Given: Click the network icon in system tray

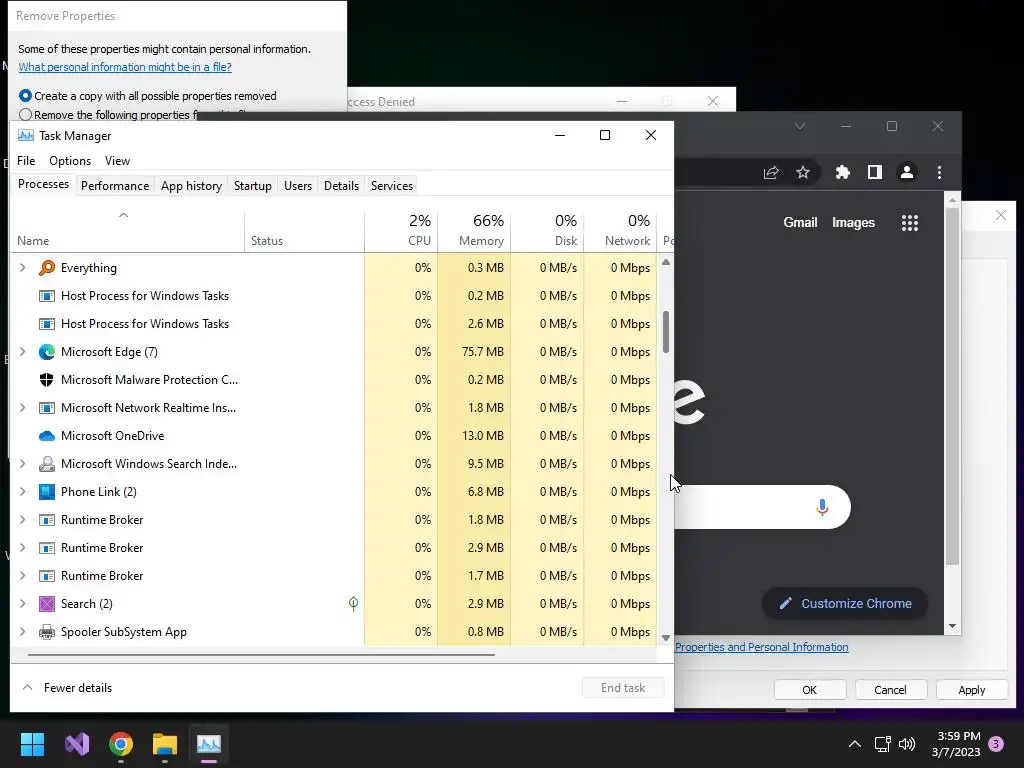Looking at the screenshot, I should 882,744.
